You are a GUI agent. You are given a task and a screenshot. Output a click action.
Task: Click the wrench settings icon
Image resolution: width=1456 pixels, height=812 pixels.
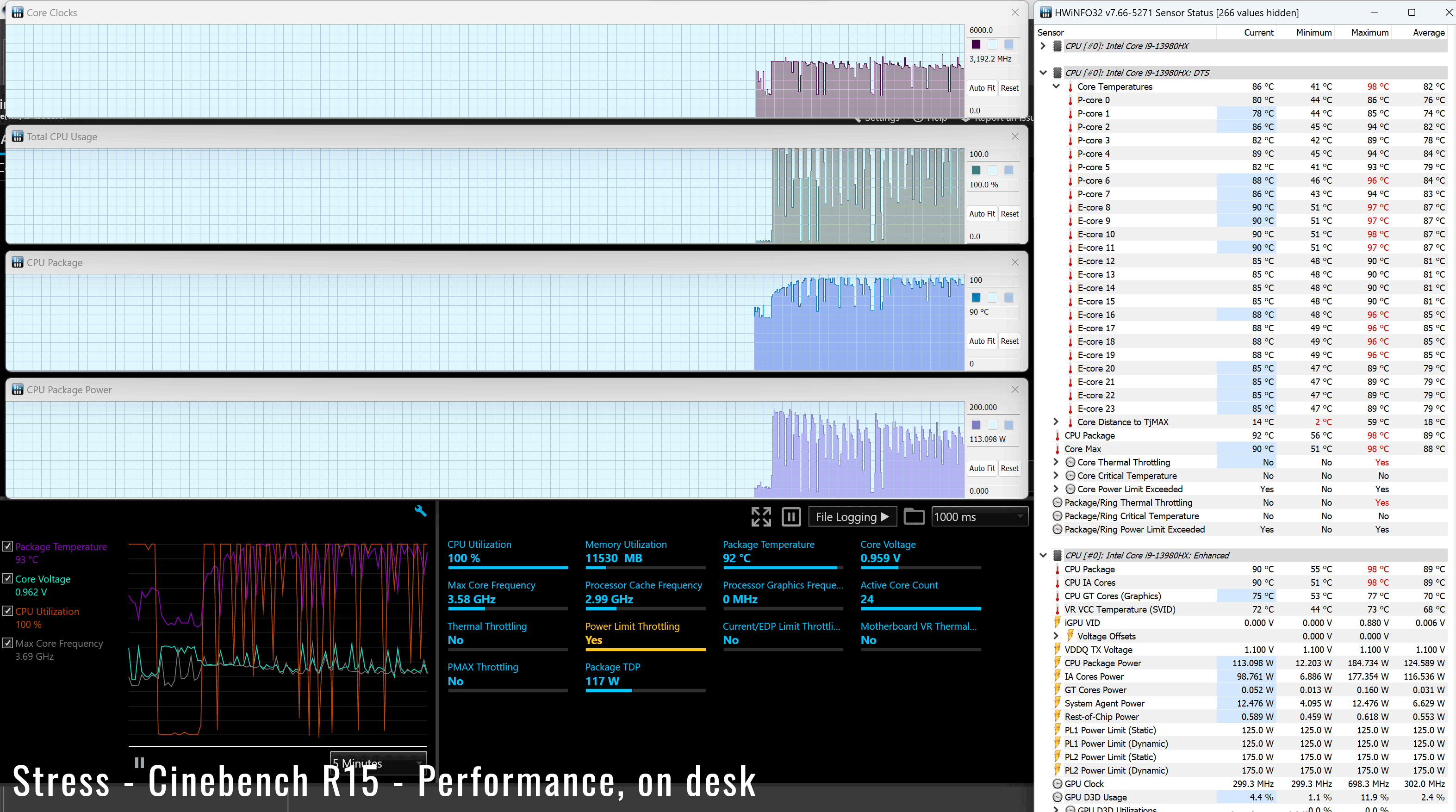[421, 511]
